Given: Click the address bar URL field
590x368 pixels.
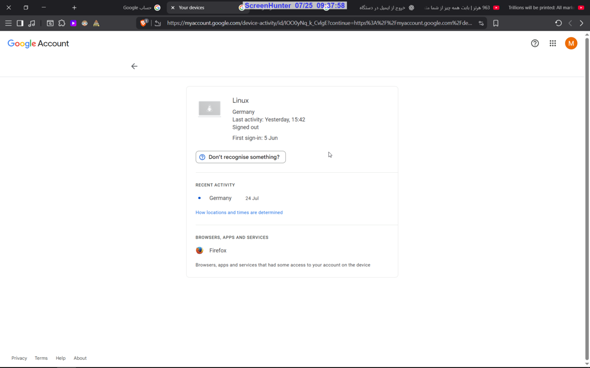Looking at the screenshot, I should (x=319, y=23).
